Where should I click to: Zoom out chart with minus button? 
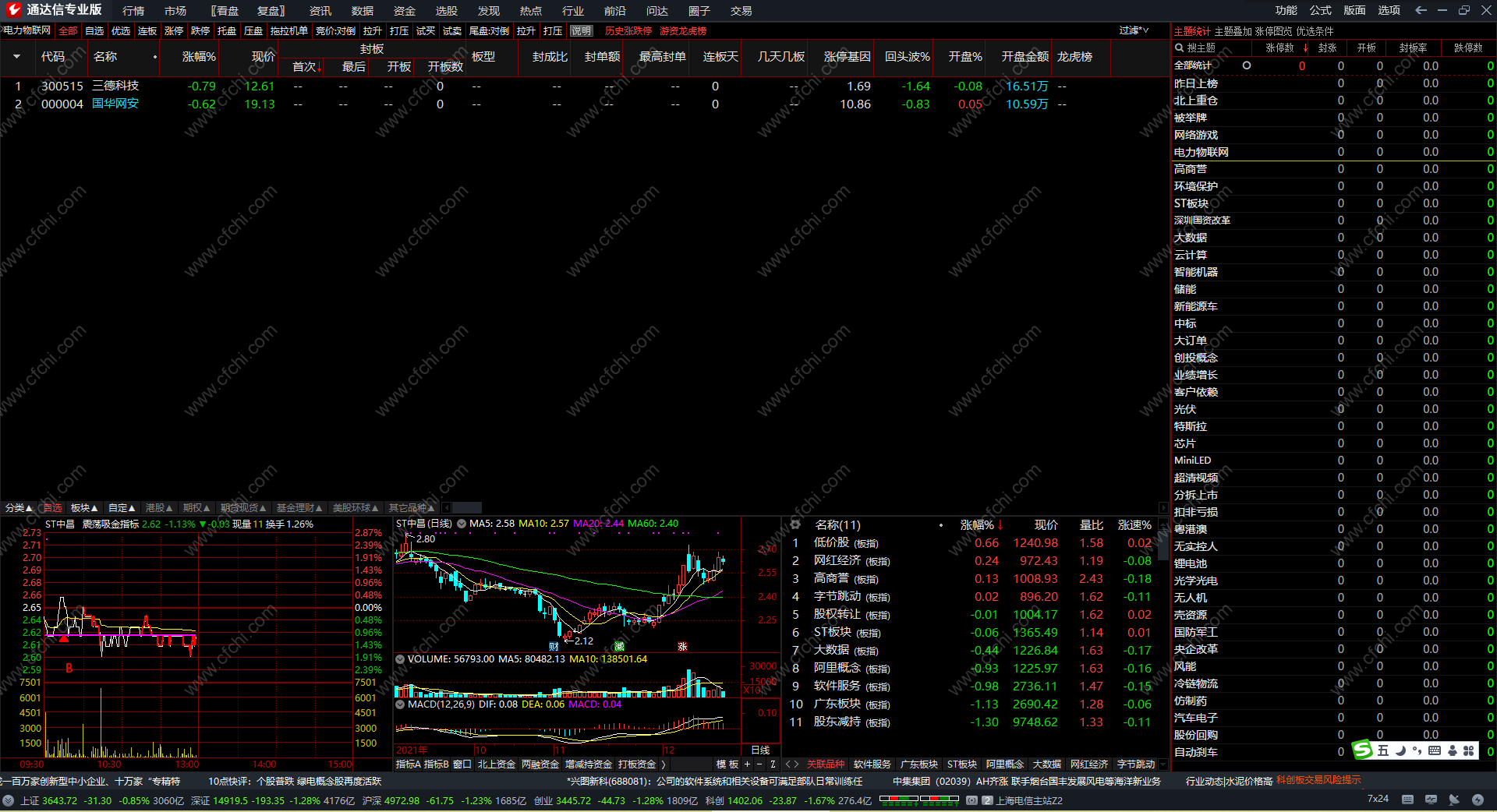[759, 764]
